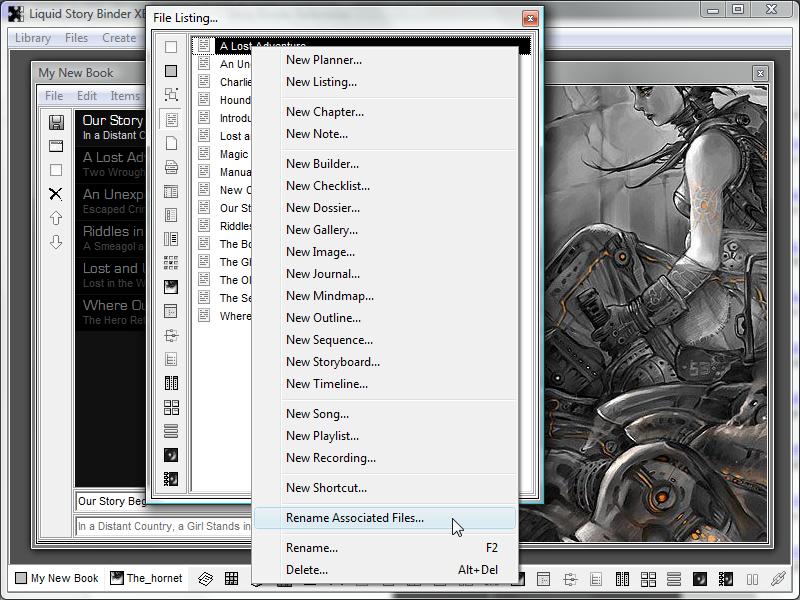The height and width of the screenshot is (600, 800).
Task: Click the empty white square atop File Listing sidebar
Action: (x=171, y=47)
